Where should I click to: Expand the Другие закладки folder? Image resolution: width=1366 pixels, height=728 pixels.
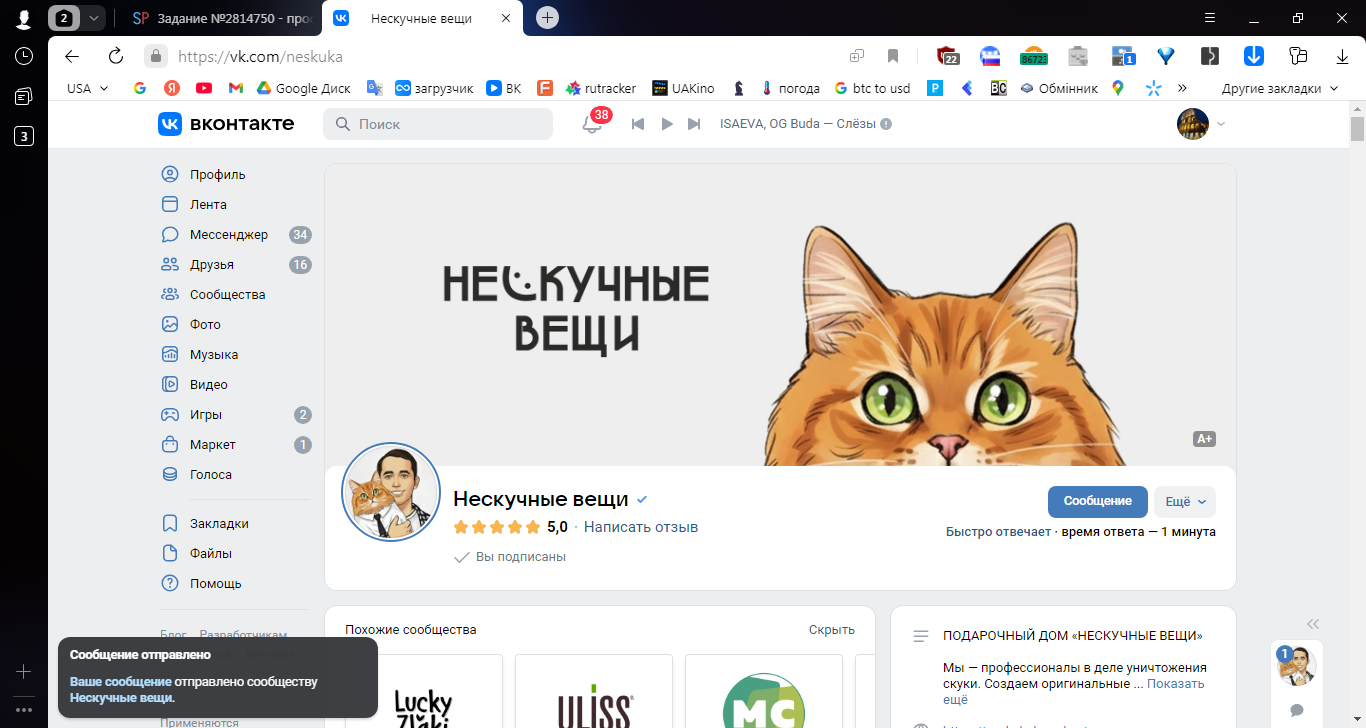click(x=1280, y=88)
